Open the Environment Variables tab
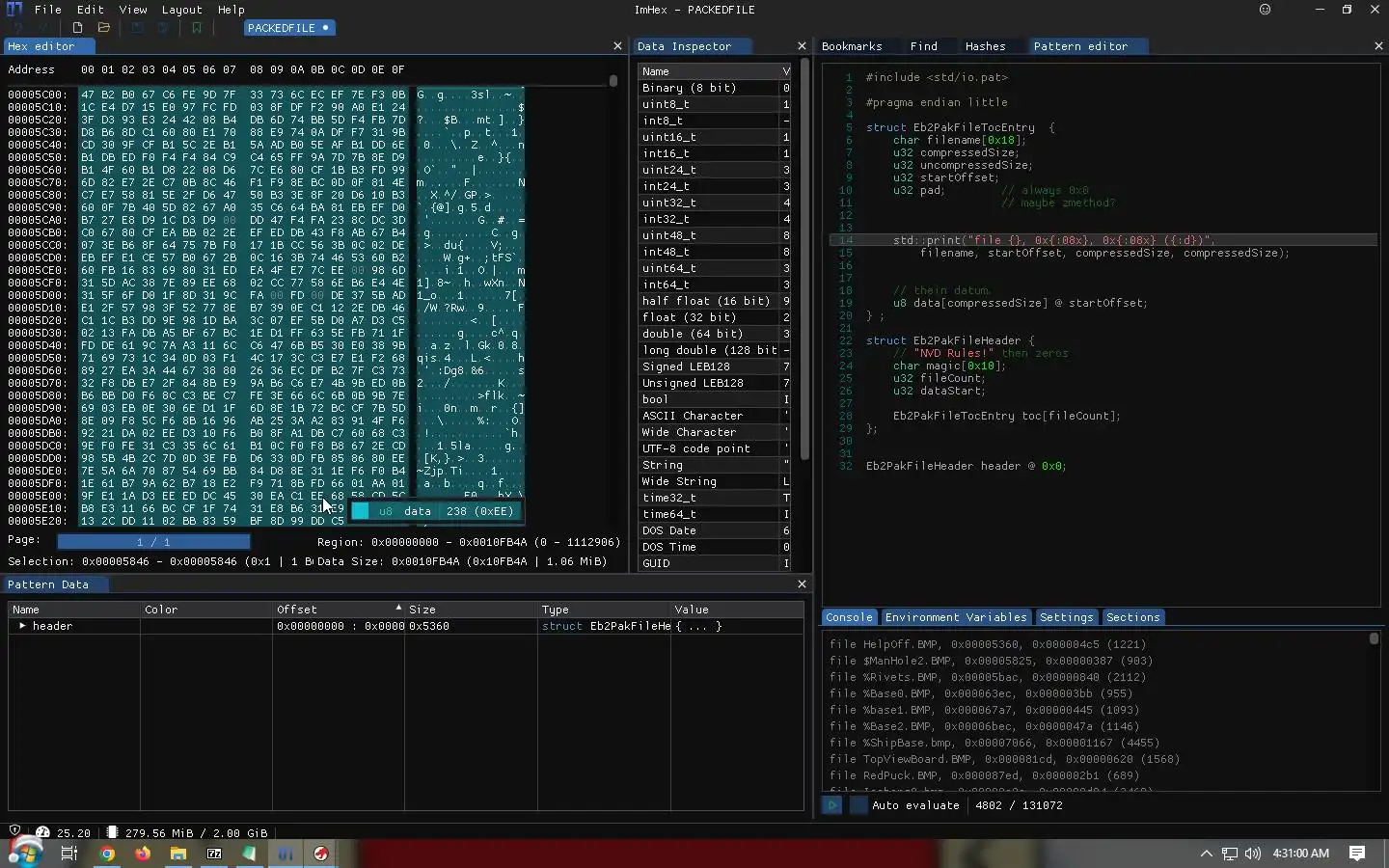The image size is (1389, 868). tap(956, 617)
